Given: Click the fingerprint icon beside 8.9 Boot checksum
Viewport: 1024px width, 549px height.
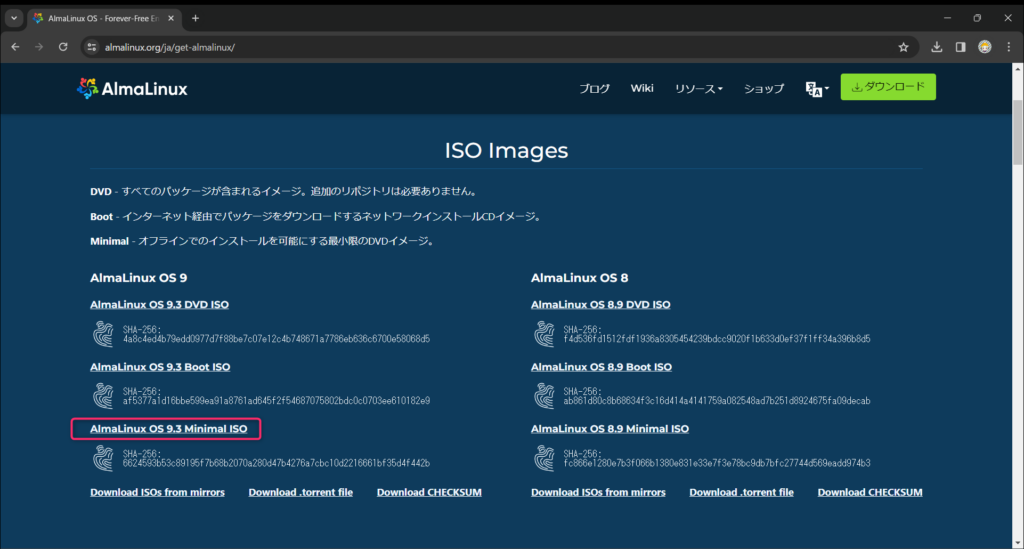Looking at the screenshot, I should coord(544,396).
